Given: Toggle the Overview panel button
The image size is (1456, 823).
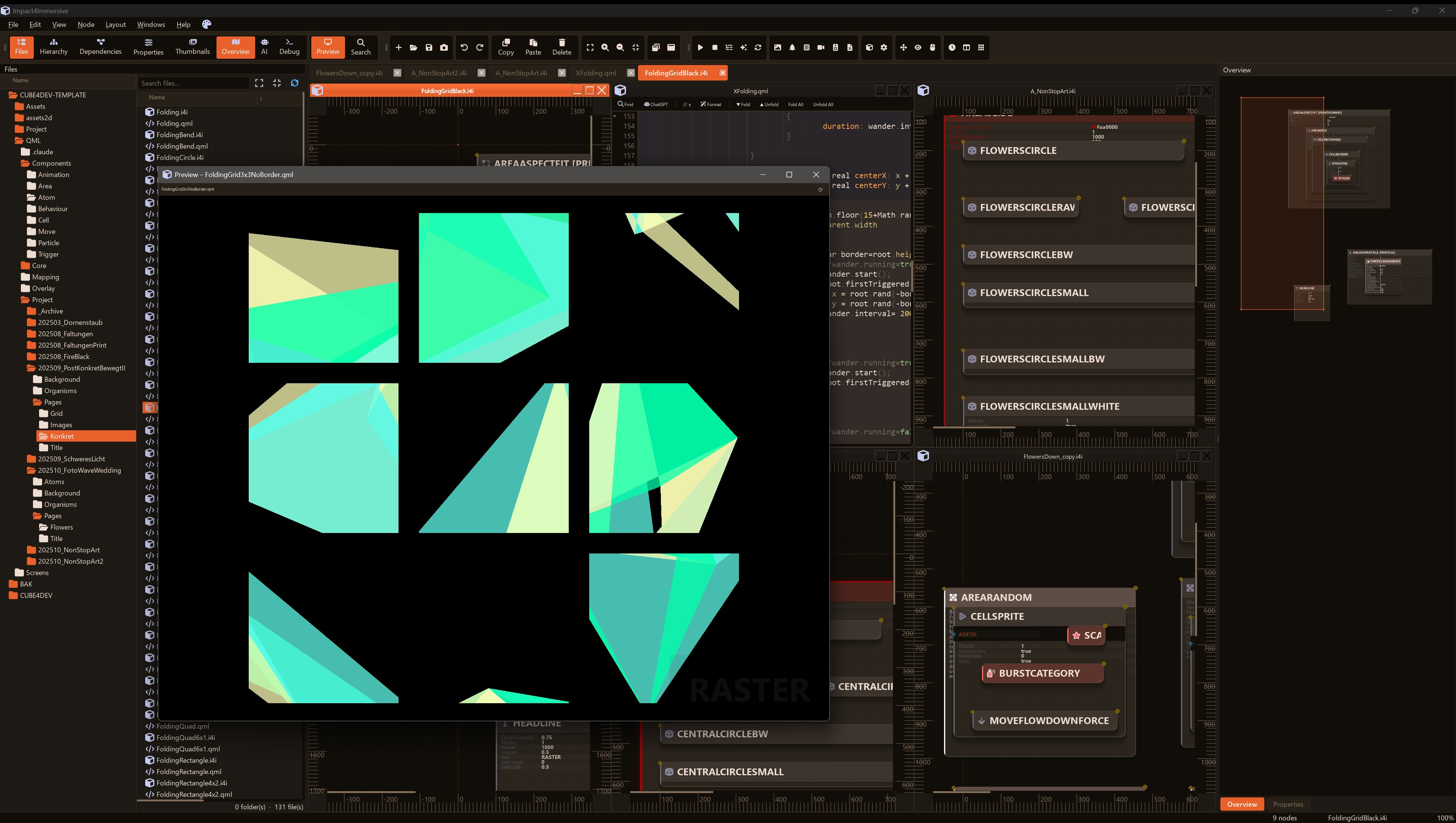Looking at the screenshot, I should [235, 46].
